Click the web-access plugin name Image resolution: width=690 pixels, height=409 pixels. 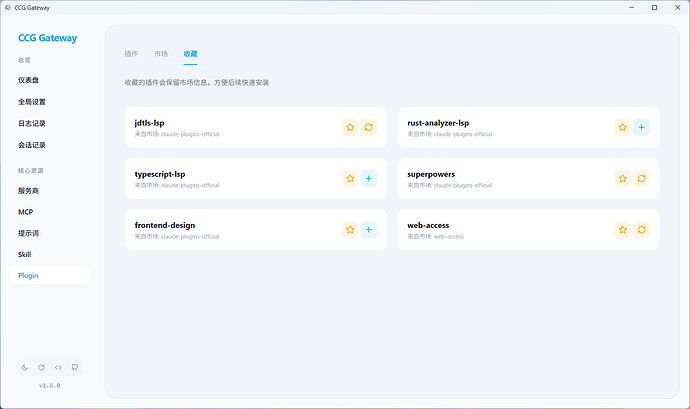pyautogui.click(x=428, y=225)
